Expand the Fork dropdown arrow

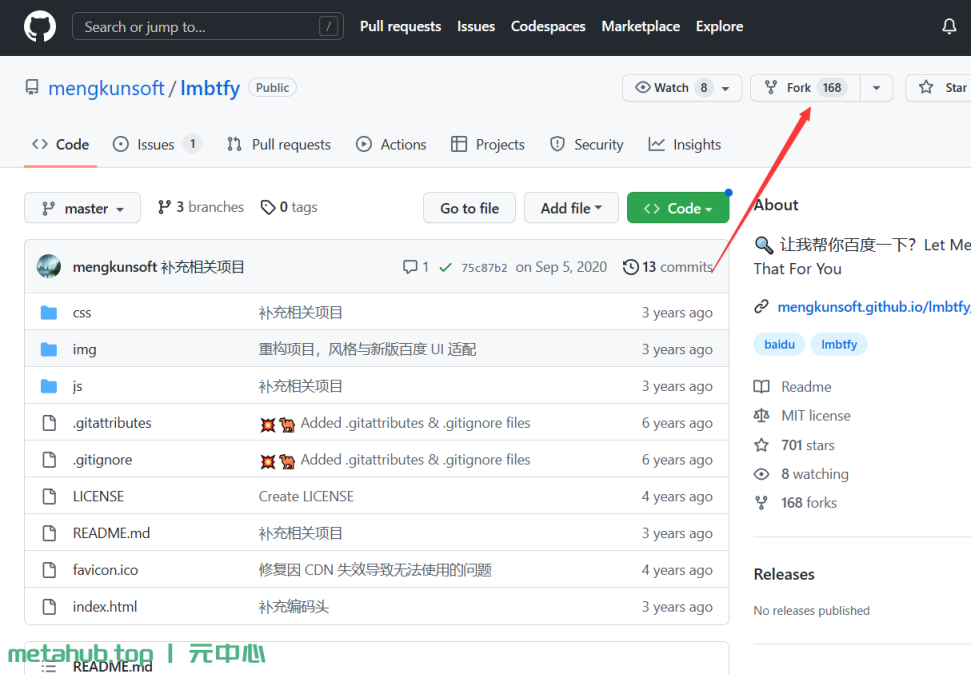point(876,88)
